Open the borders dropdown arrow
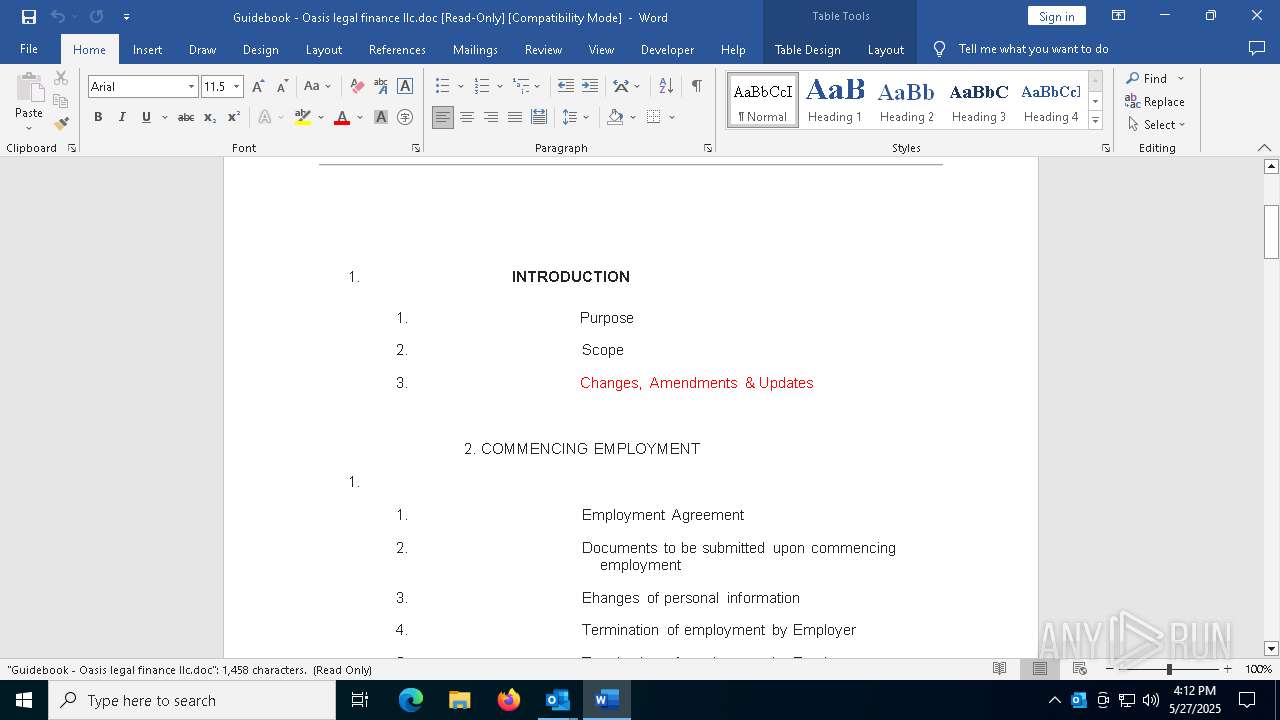Viewport: 1280px width, 720px height. point(672,117)
